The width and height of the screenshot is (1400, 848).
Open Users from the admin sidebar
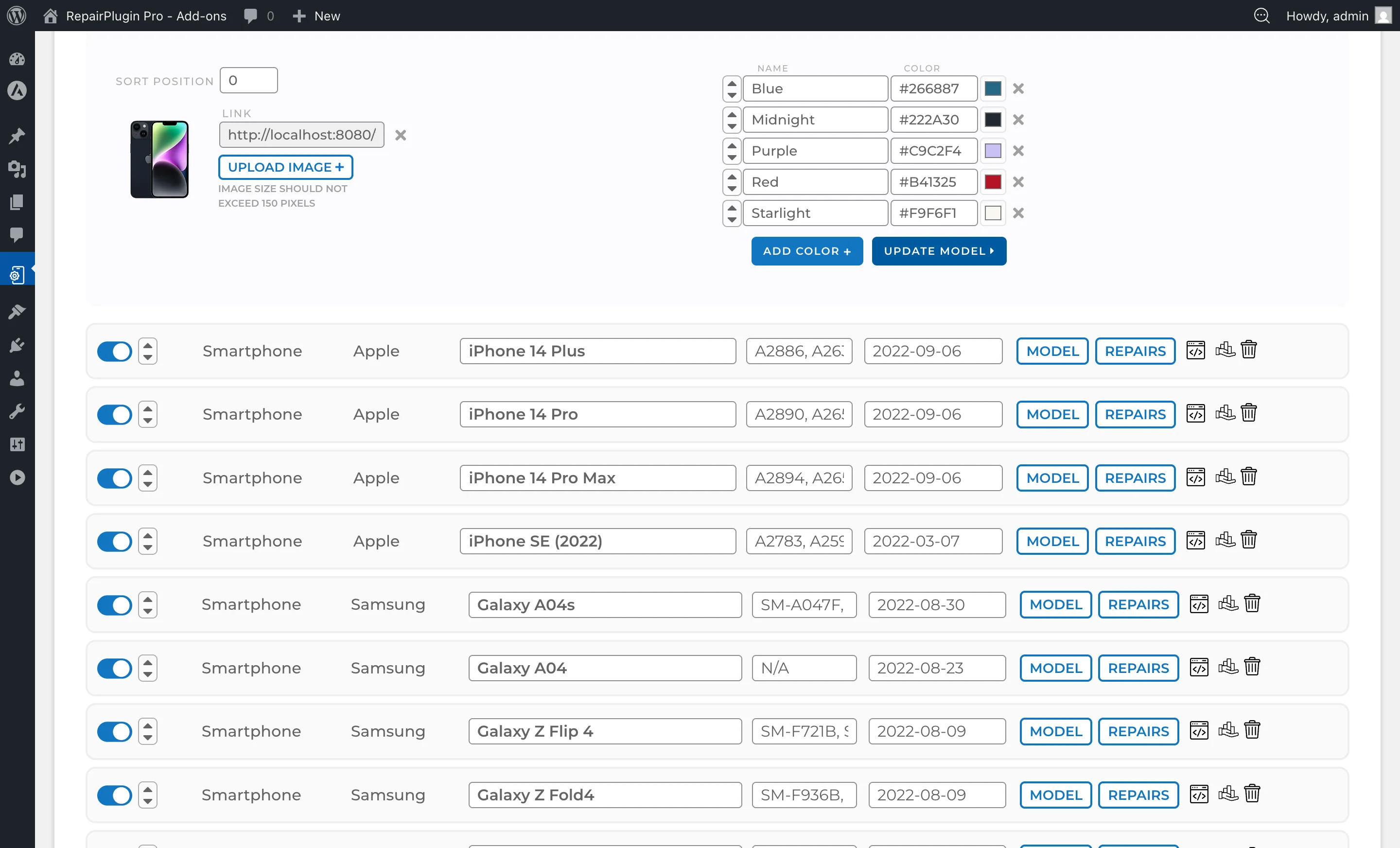(x=17, y=378)
